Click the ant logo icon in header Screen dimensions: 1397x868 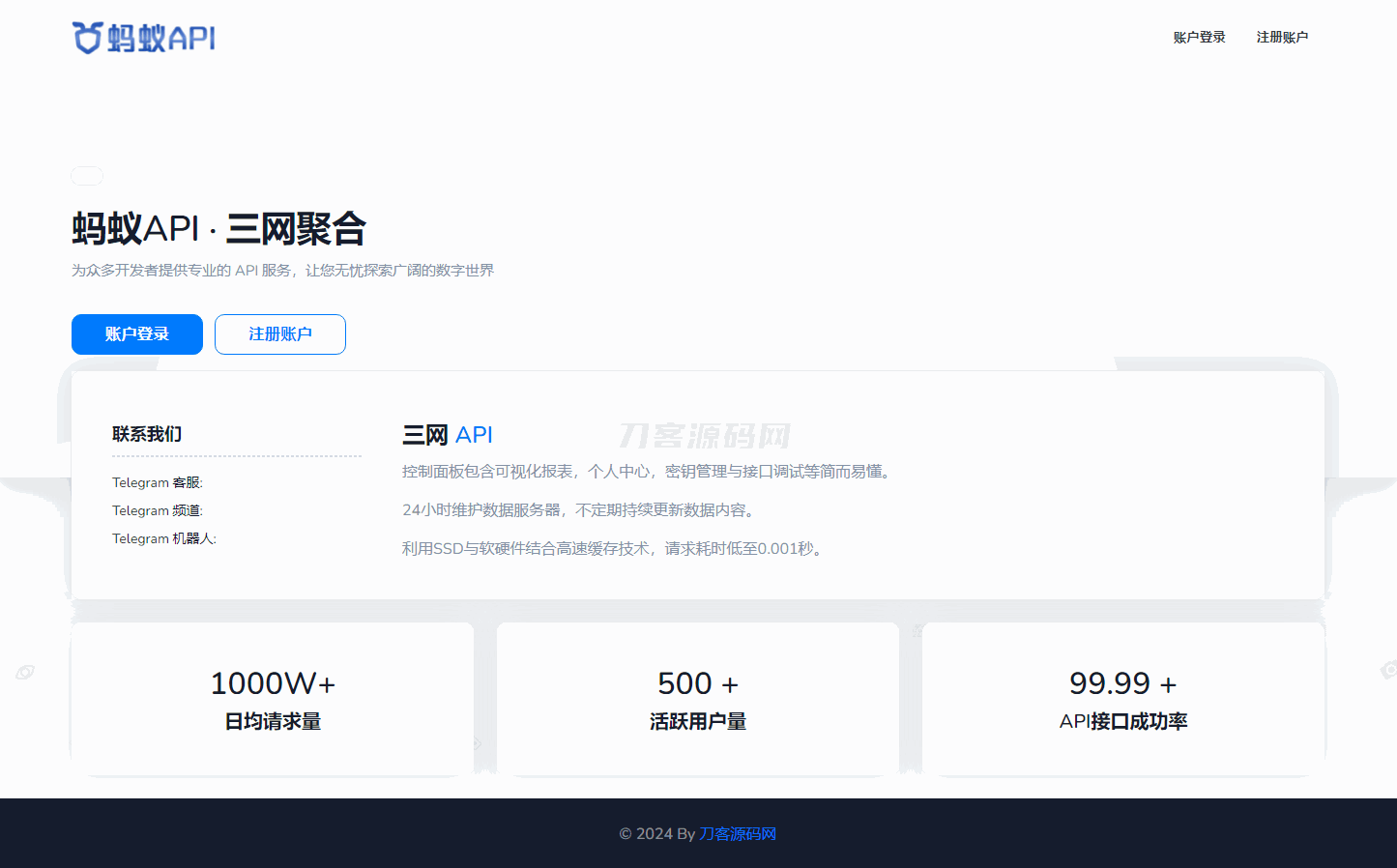click(x=87, y=38)
